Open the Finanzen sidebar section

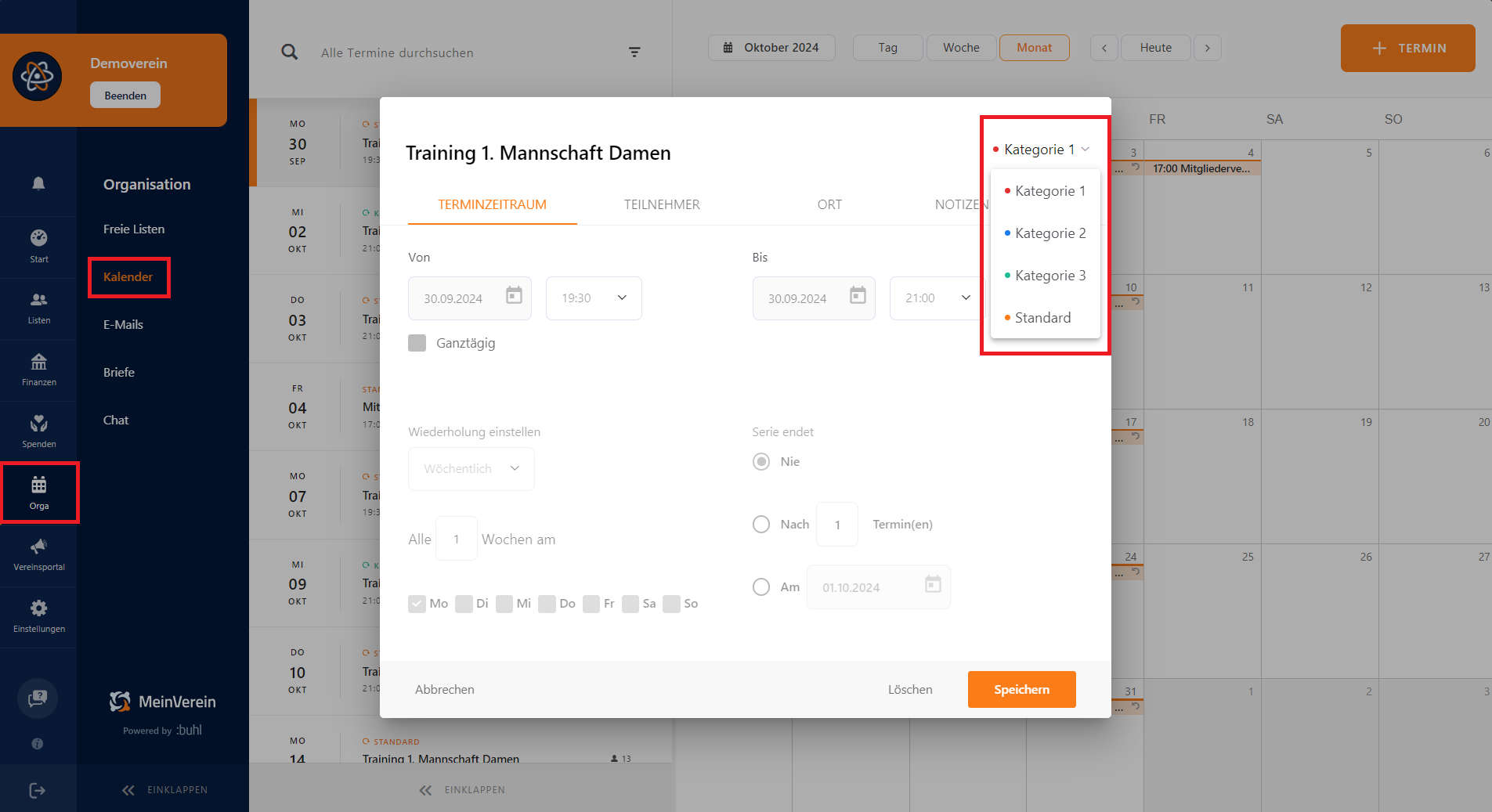38,370
